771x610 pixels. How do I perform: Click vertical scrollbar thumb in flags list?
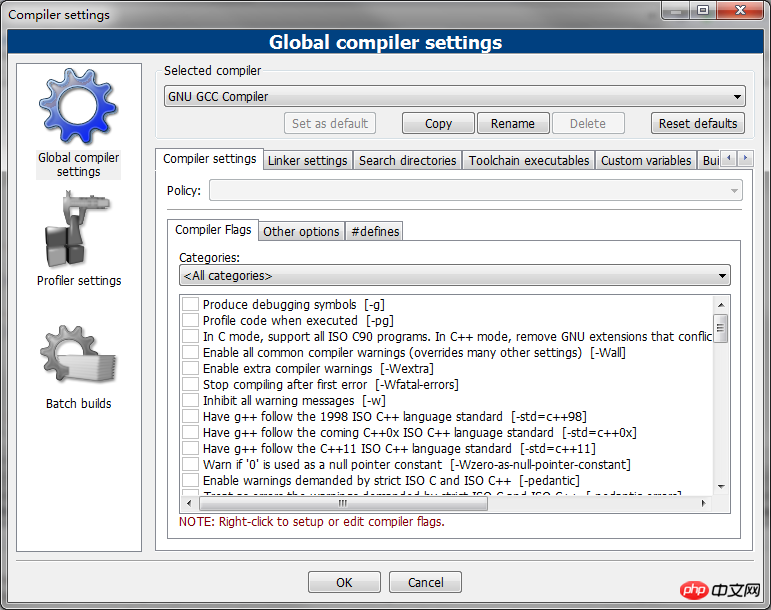[721, 328]
